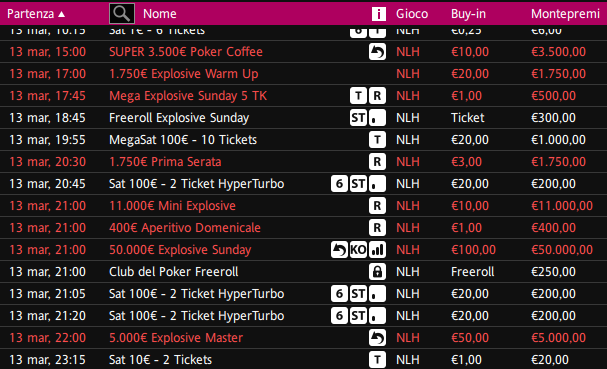
Task: Click the bar-chart icon on 50.000€ Explosive Sunday
Action: (x=377, y=250)
